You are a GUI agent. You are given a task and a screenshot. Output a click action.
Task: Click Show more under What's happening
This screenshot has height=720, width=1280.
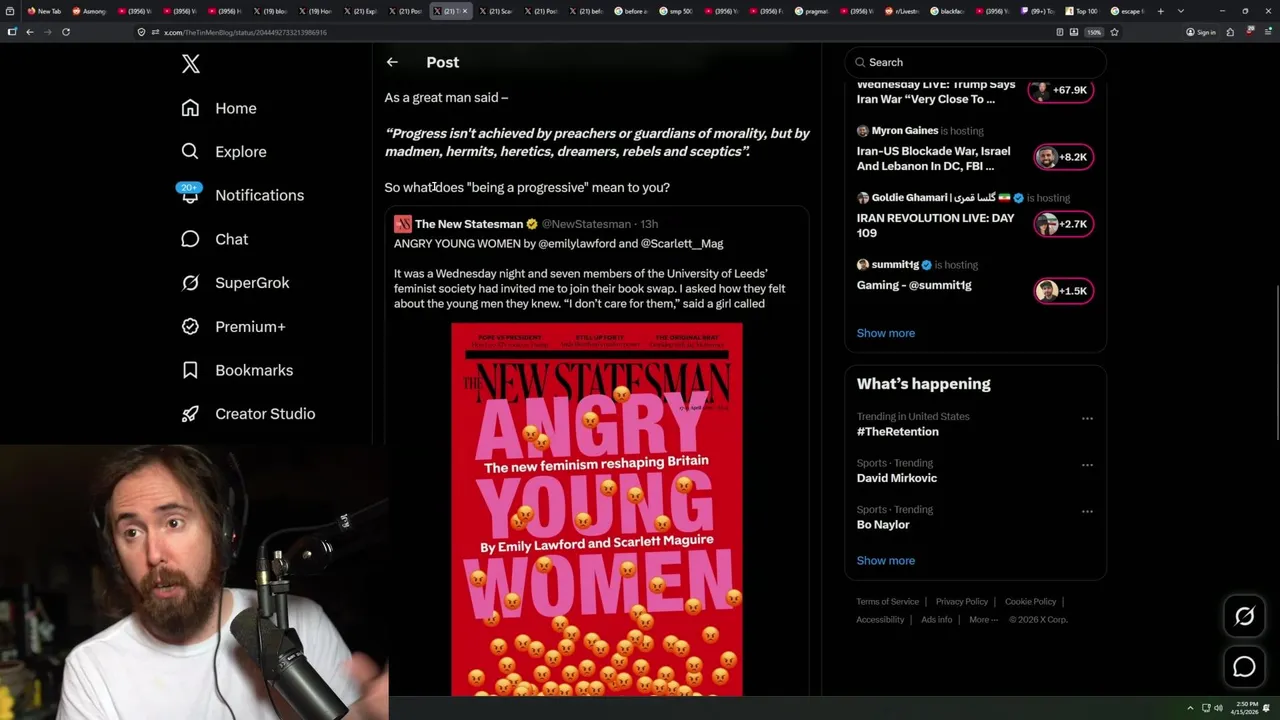pos(885,561)
